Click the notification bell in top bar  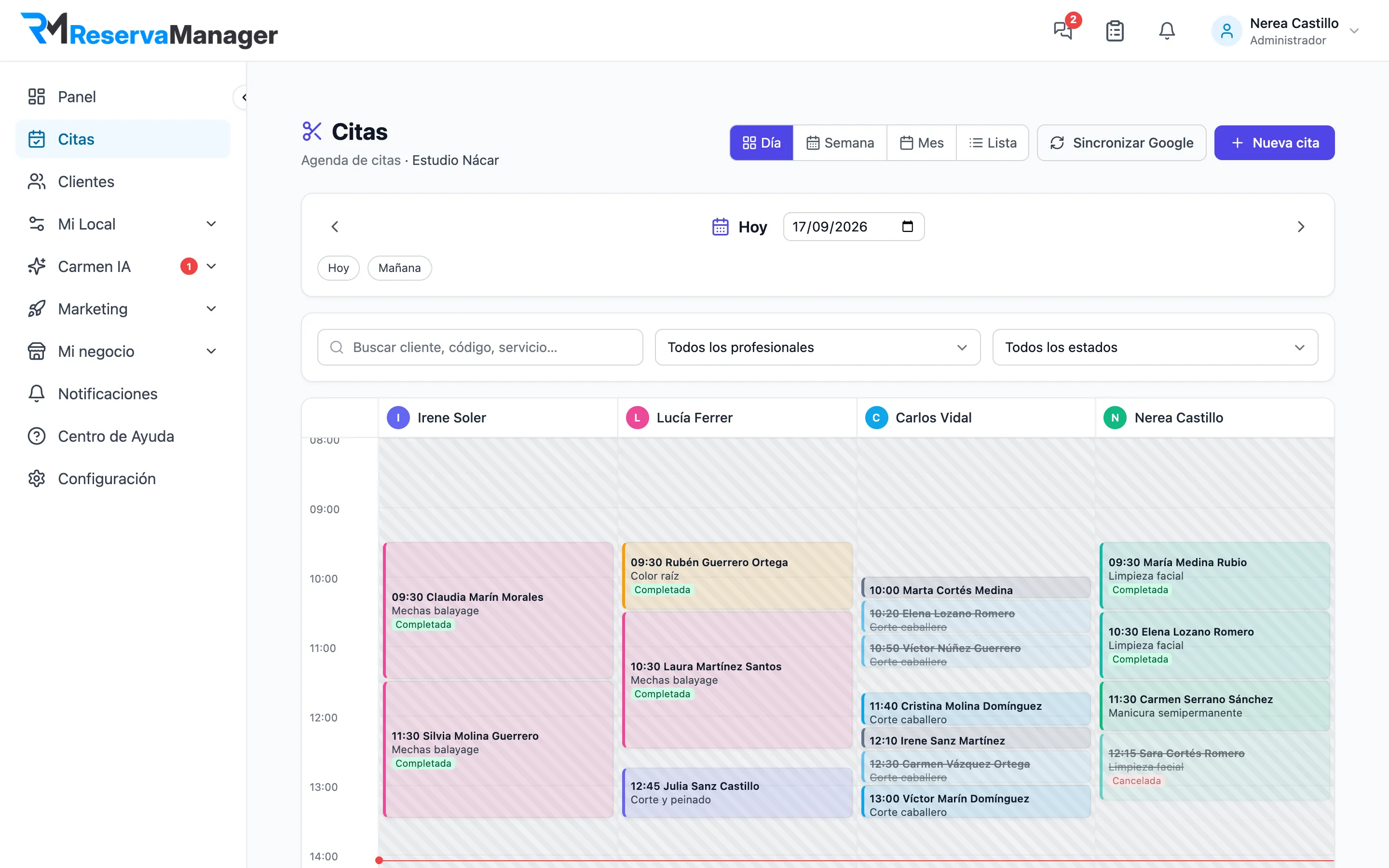pyautogui.click(x=1166, y=30)
